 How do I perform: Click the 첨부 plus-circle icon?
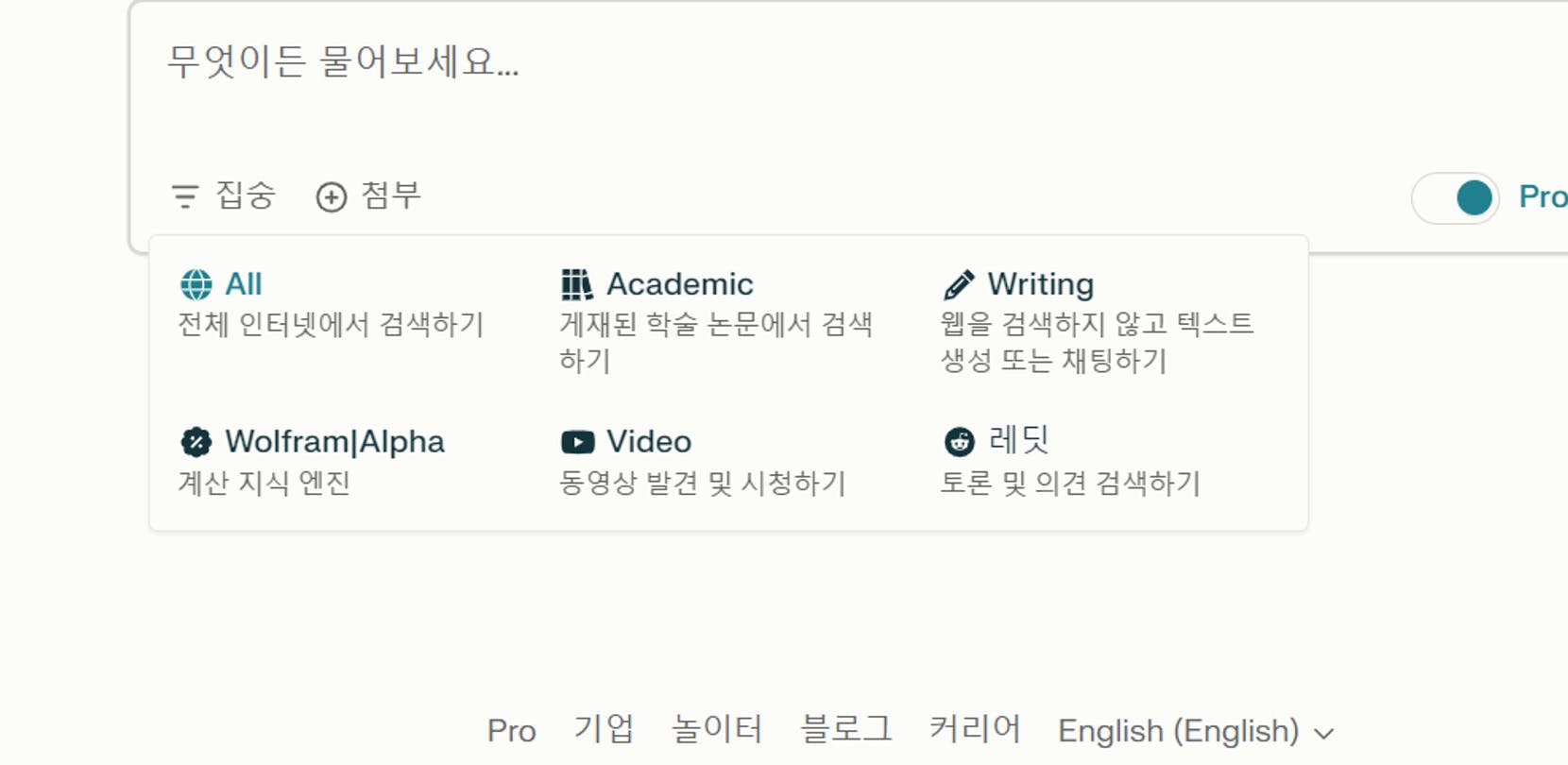pyautogui.click(x=332, y=197)
